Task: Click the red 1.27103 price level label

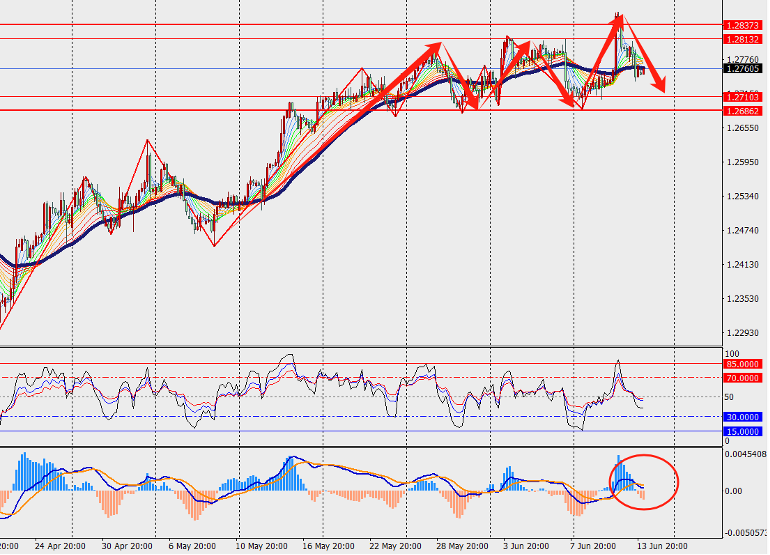Action: pos(743,97)
